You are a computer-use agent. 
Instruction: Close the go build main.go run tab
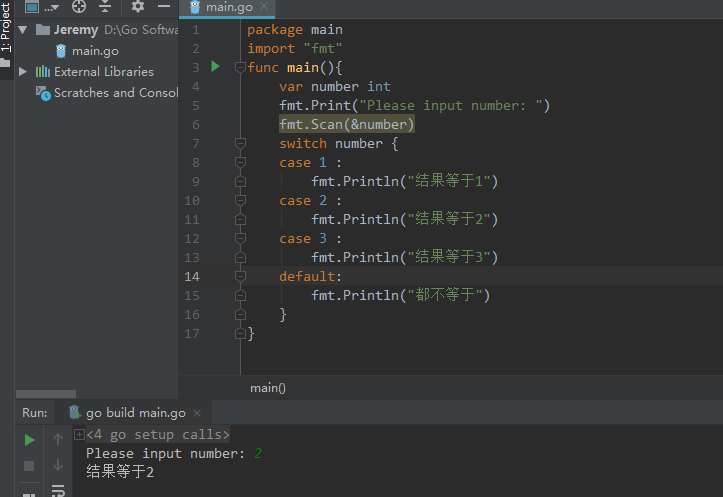197,413
